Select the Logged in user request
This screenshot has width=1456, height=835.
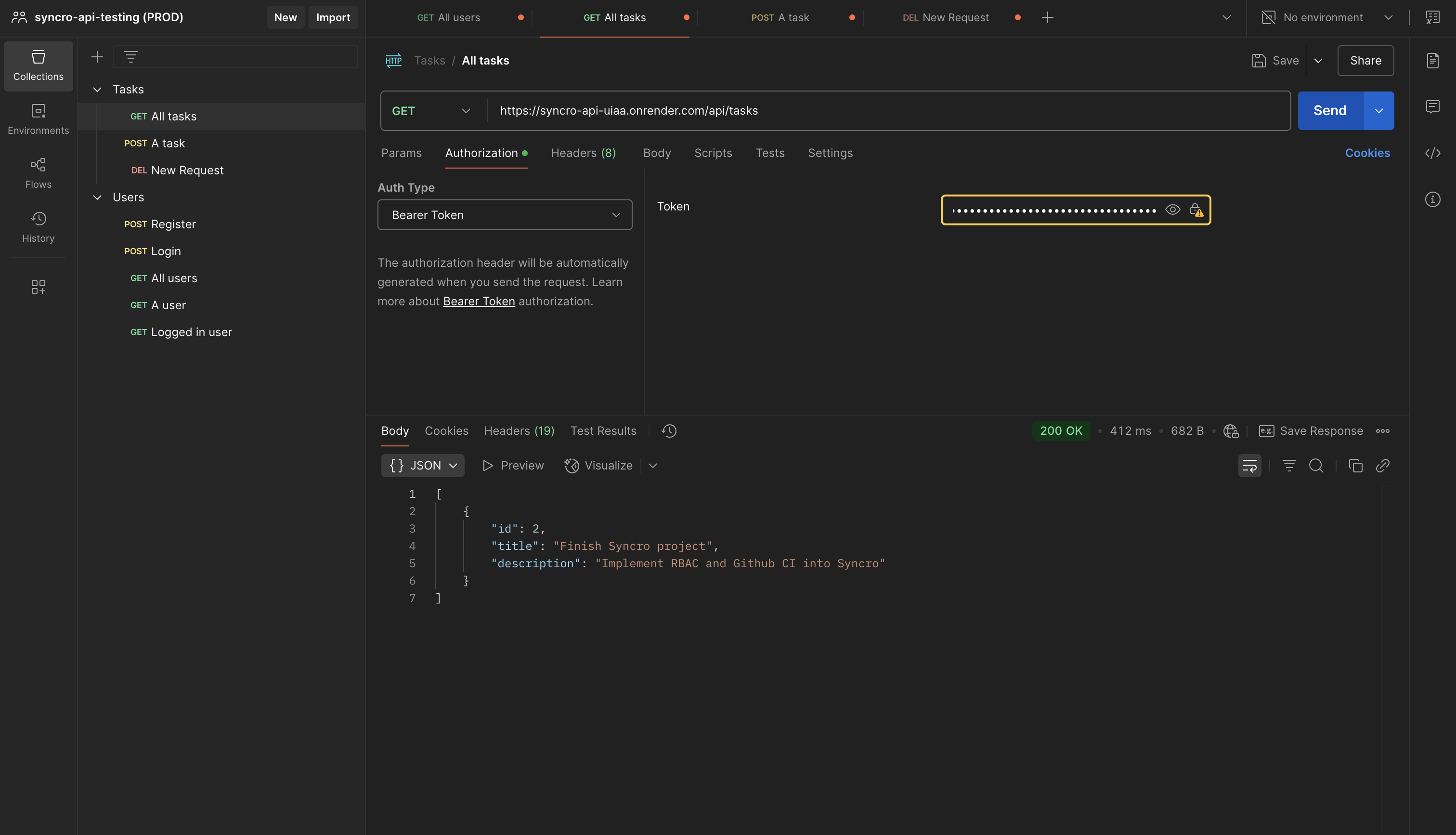point(181,332)
